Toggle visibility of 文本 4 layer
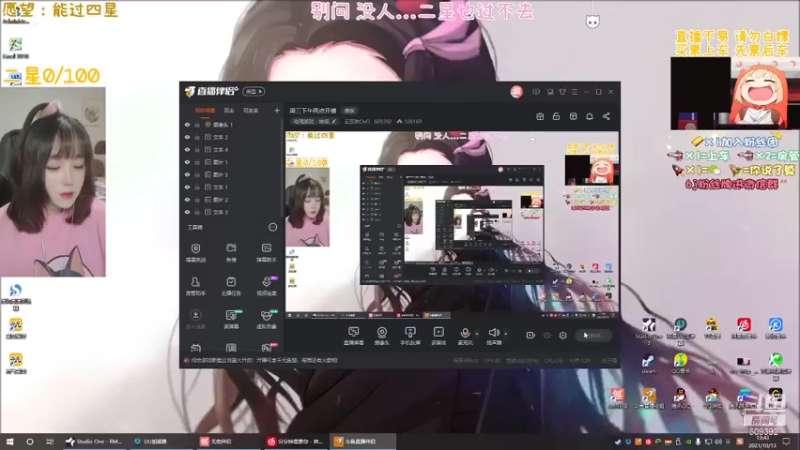The image size is (800, 450). click(187, 149)
